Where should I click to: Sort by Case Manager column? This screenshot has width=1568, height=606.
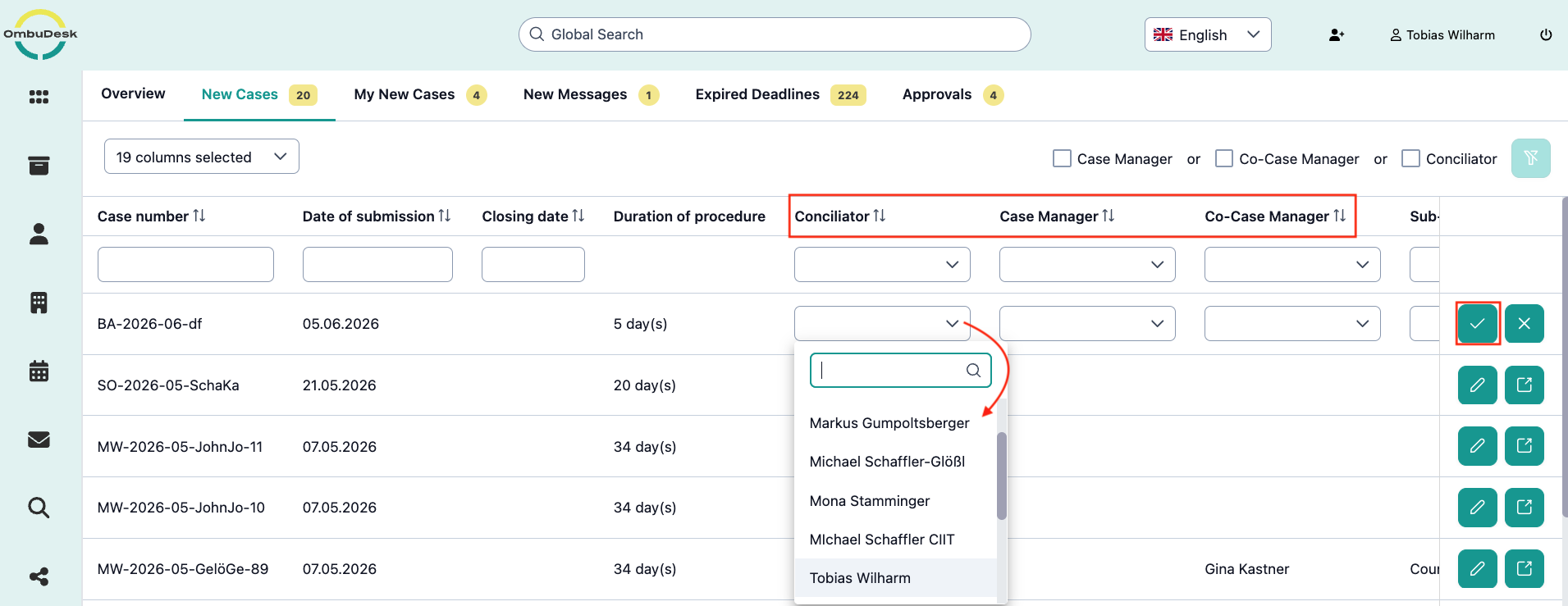pos(1109,216)
